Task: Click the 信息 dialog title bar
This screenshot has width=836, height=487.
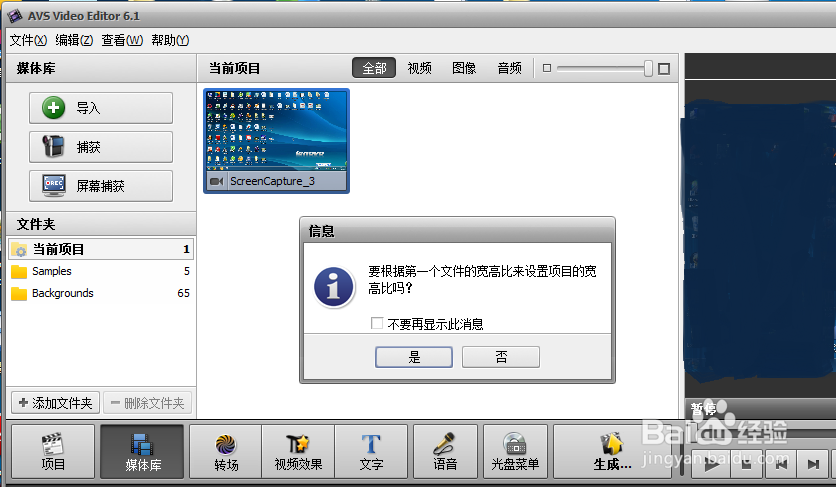Action: [457, 230]
